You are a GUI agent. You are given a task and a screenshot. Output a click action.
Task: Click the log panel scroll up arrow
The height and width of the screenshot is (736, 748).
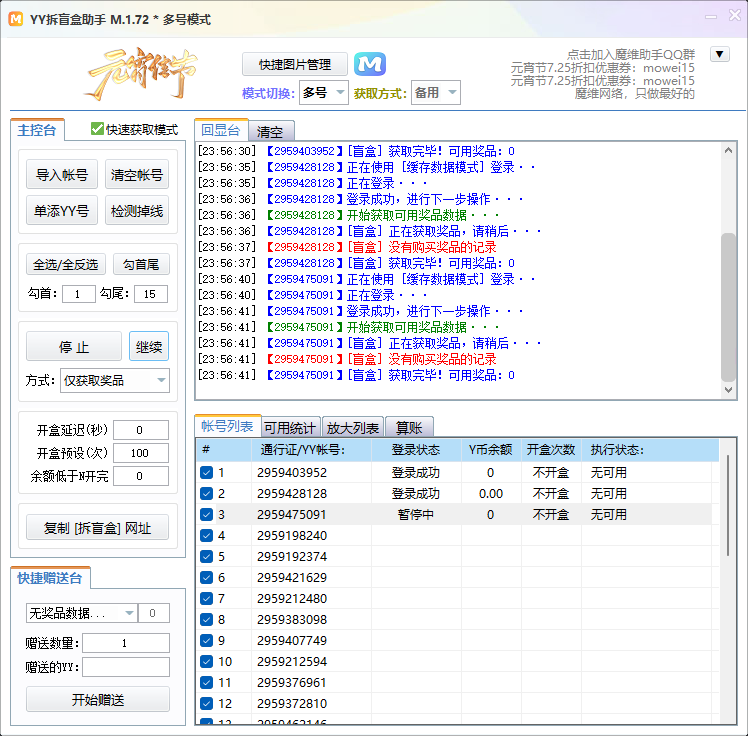pos(728,150)
